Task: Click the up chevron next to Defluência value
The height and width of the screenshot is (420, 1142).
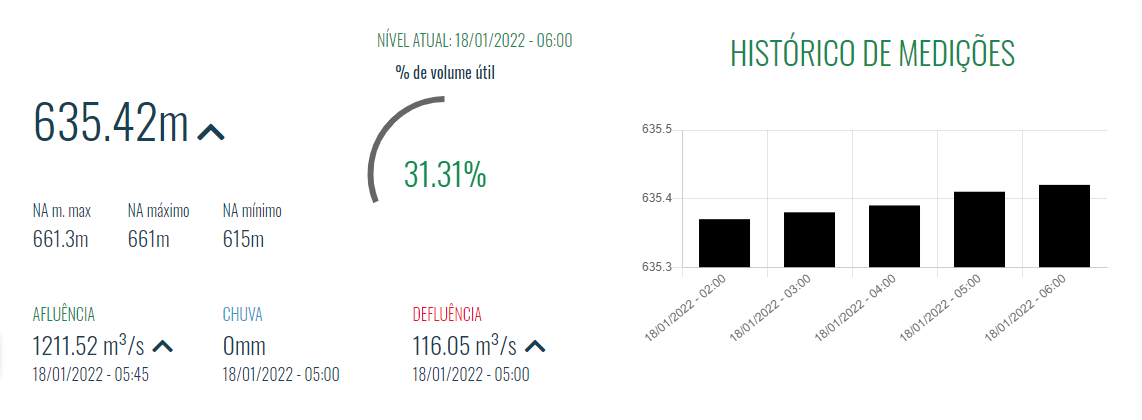Action: pyautogui.click(x=535, y=347)
